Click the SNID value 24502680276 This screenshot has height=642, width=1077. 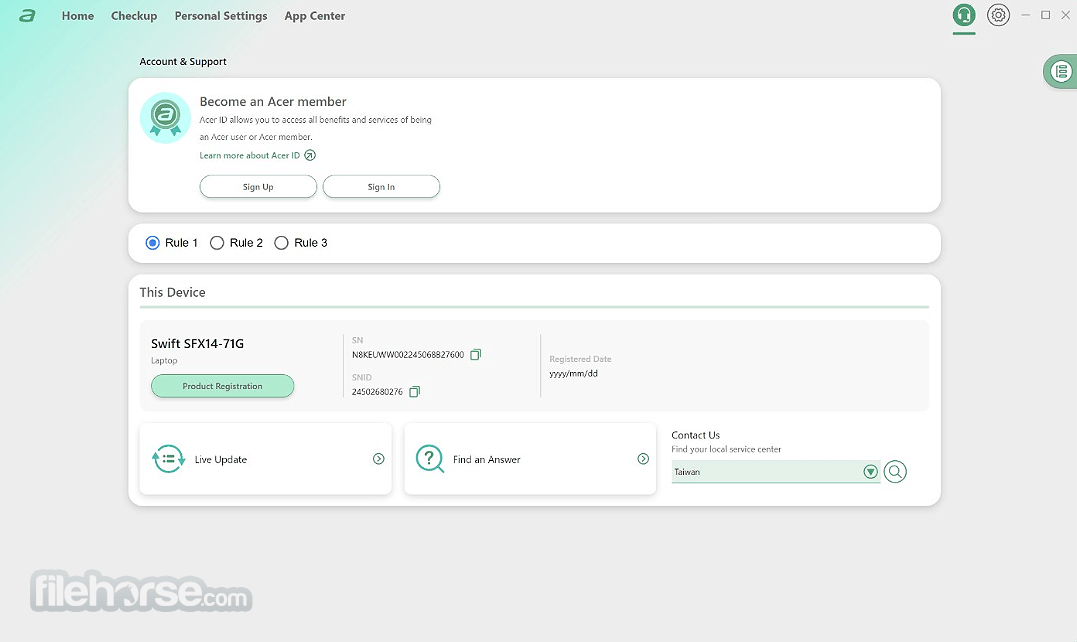tap(377, 392)
